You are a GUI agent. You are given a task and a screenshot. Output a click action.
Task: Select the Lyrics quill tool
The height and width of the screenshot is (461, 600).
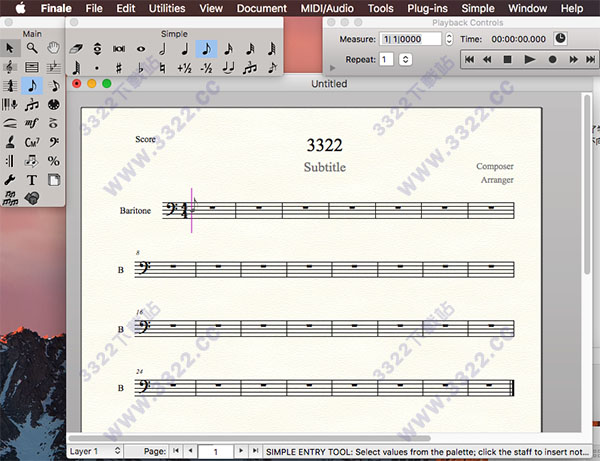[x=10, y=142]
